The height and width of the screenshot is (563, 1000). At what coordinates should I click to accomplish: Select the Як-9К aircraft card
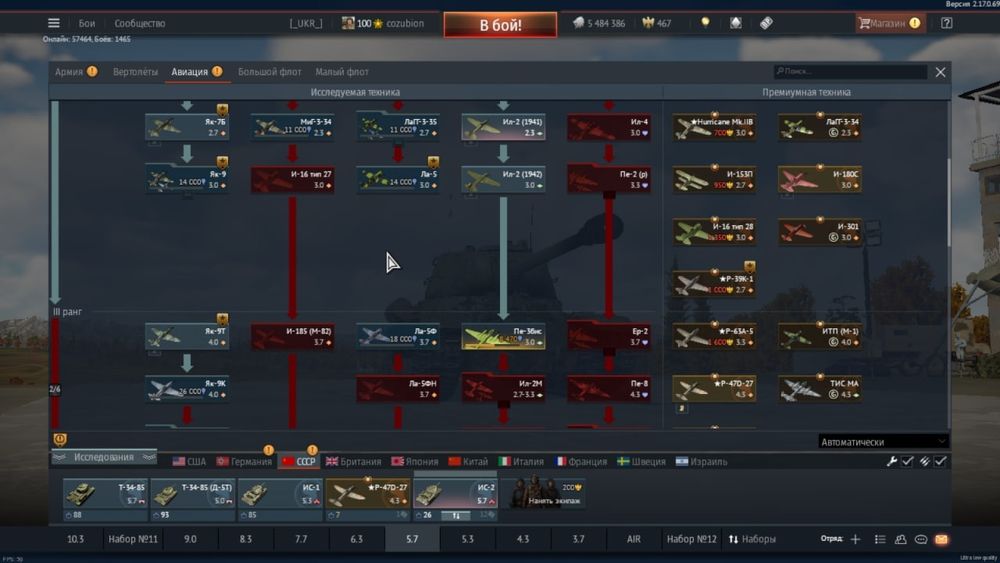point(187,388)
